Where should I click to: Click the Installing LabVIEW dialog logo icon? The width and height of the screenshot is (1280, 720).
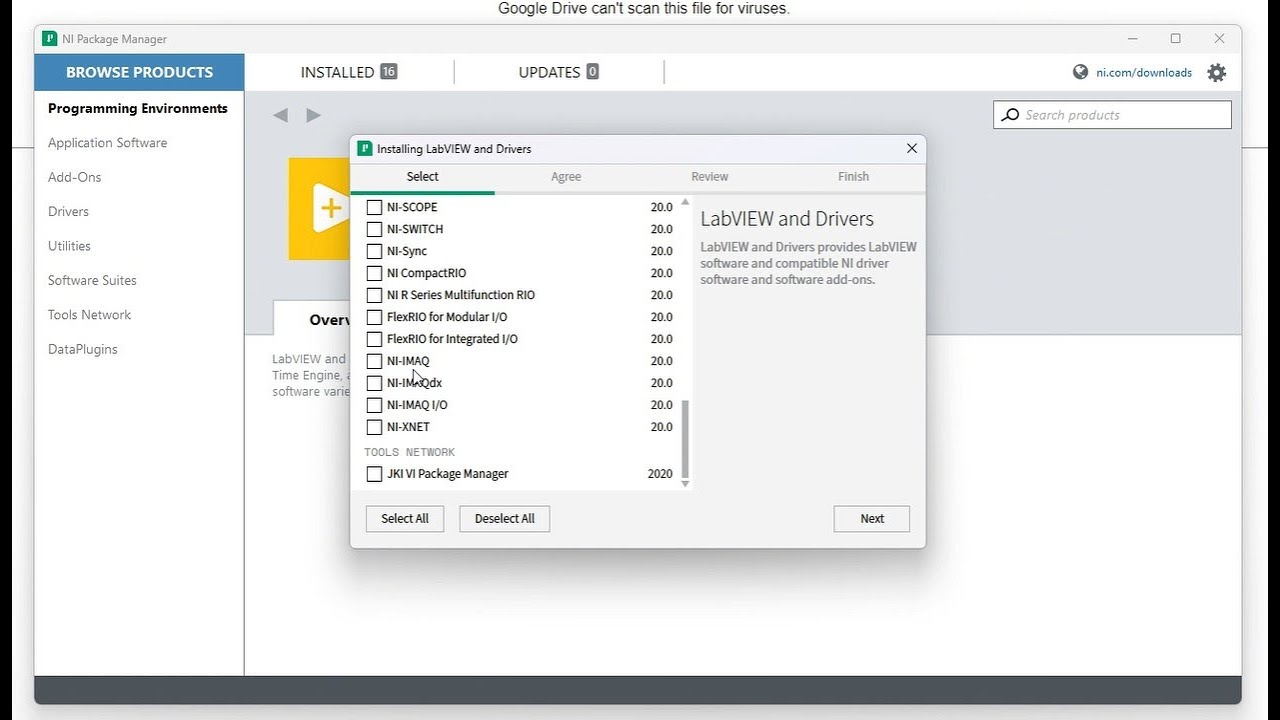point(365,148)
